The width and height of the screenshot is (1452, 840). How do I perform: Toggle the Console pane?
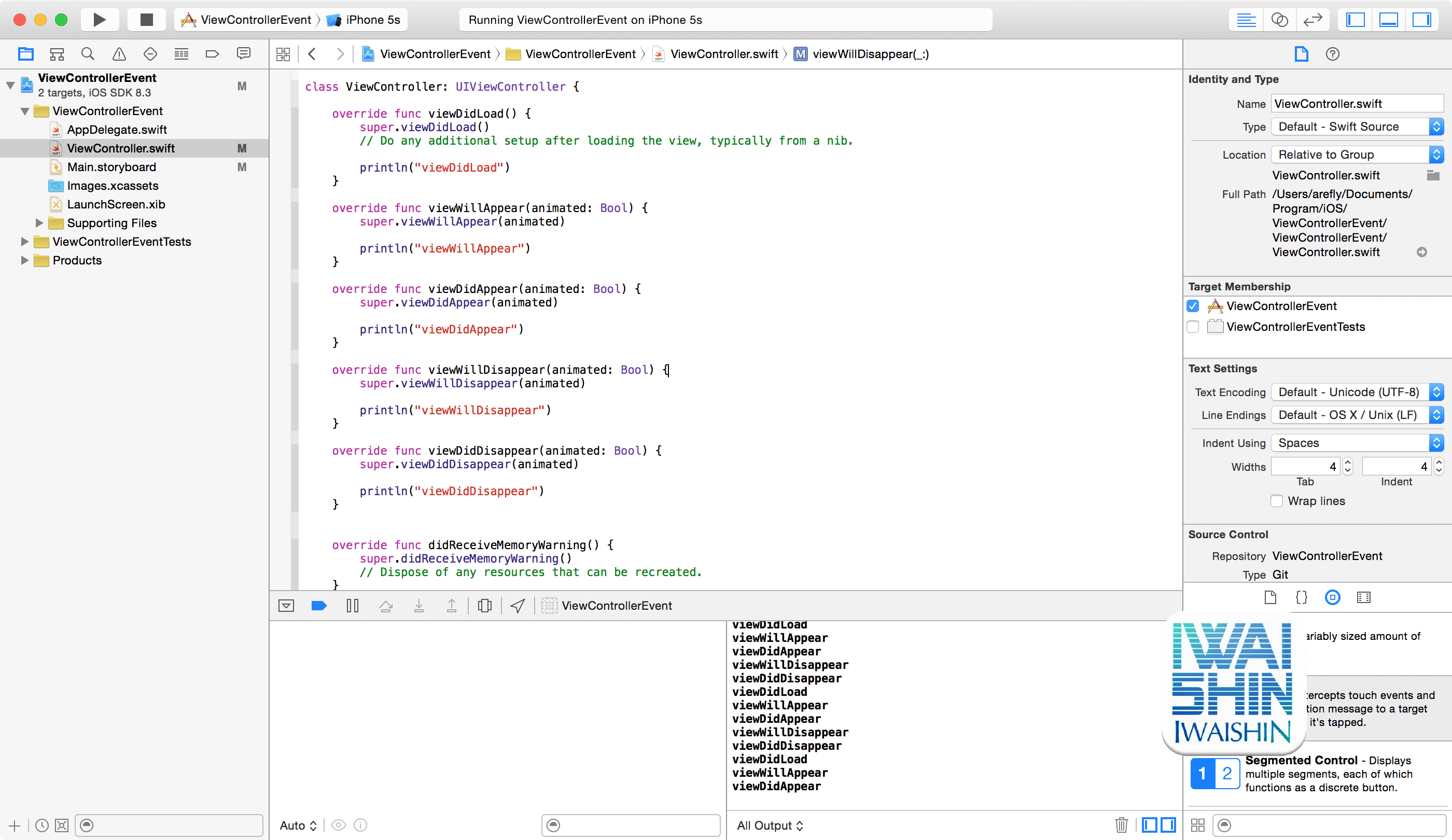tap(1168, 825)
